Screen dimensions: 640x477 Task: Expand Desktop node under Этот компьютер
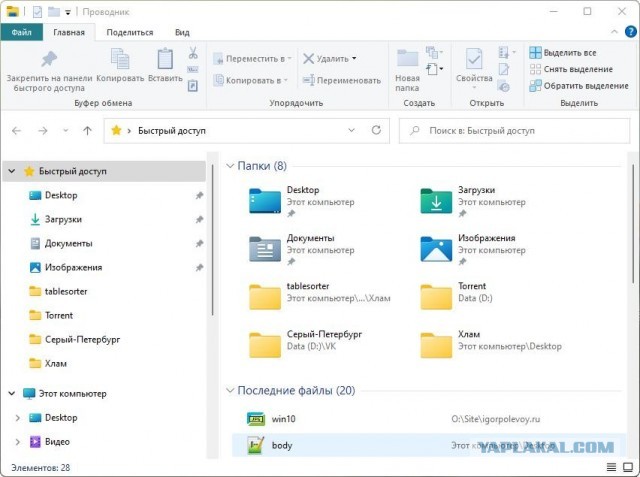[18, 418]
